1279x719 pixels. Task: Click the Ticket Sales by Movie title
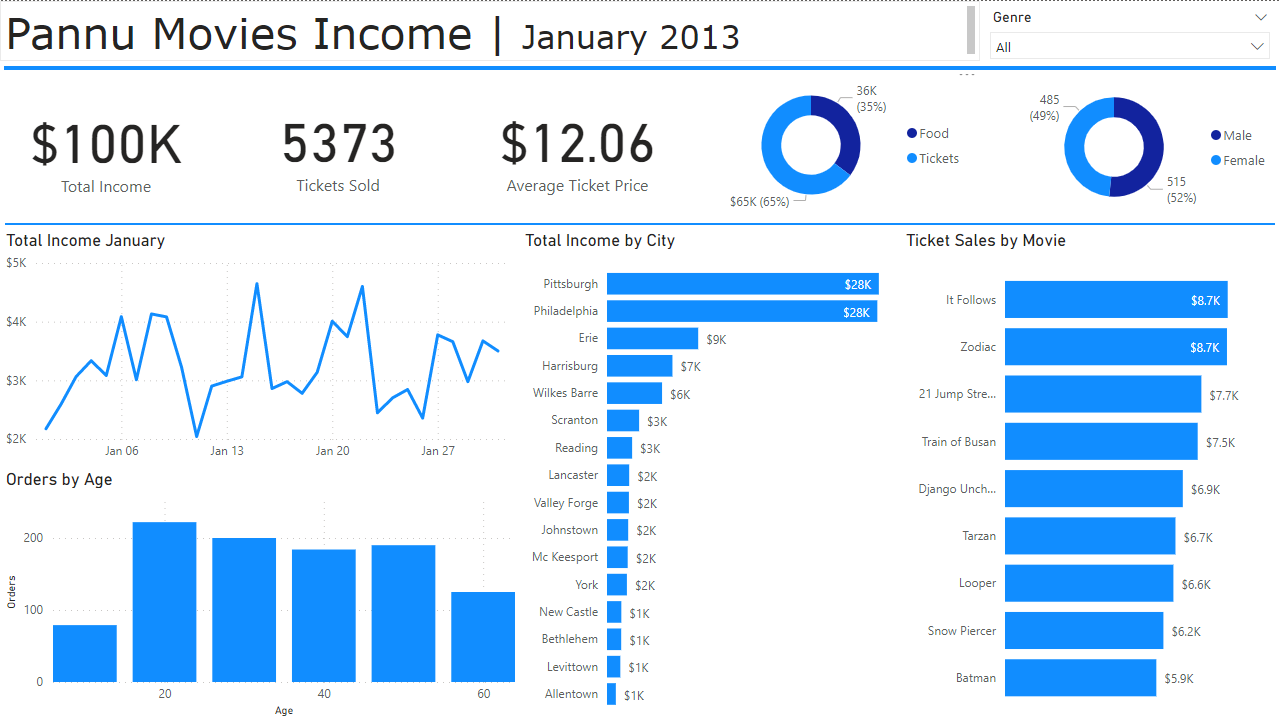click(986, 240)
